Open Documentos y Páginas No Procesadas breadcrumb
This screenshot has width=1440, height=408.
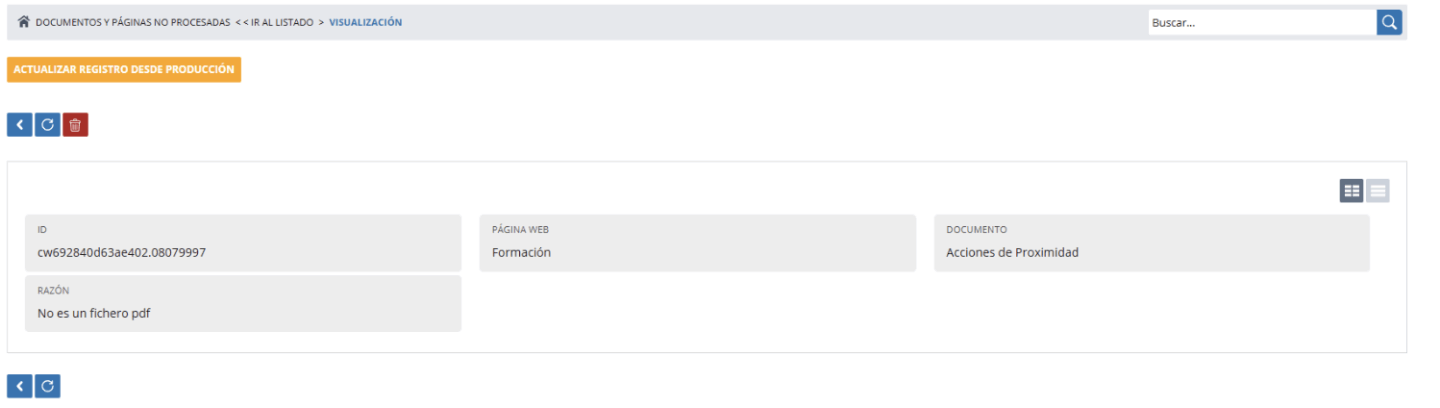[x=133, y=22]
